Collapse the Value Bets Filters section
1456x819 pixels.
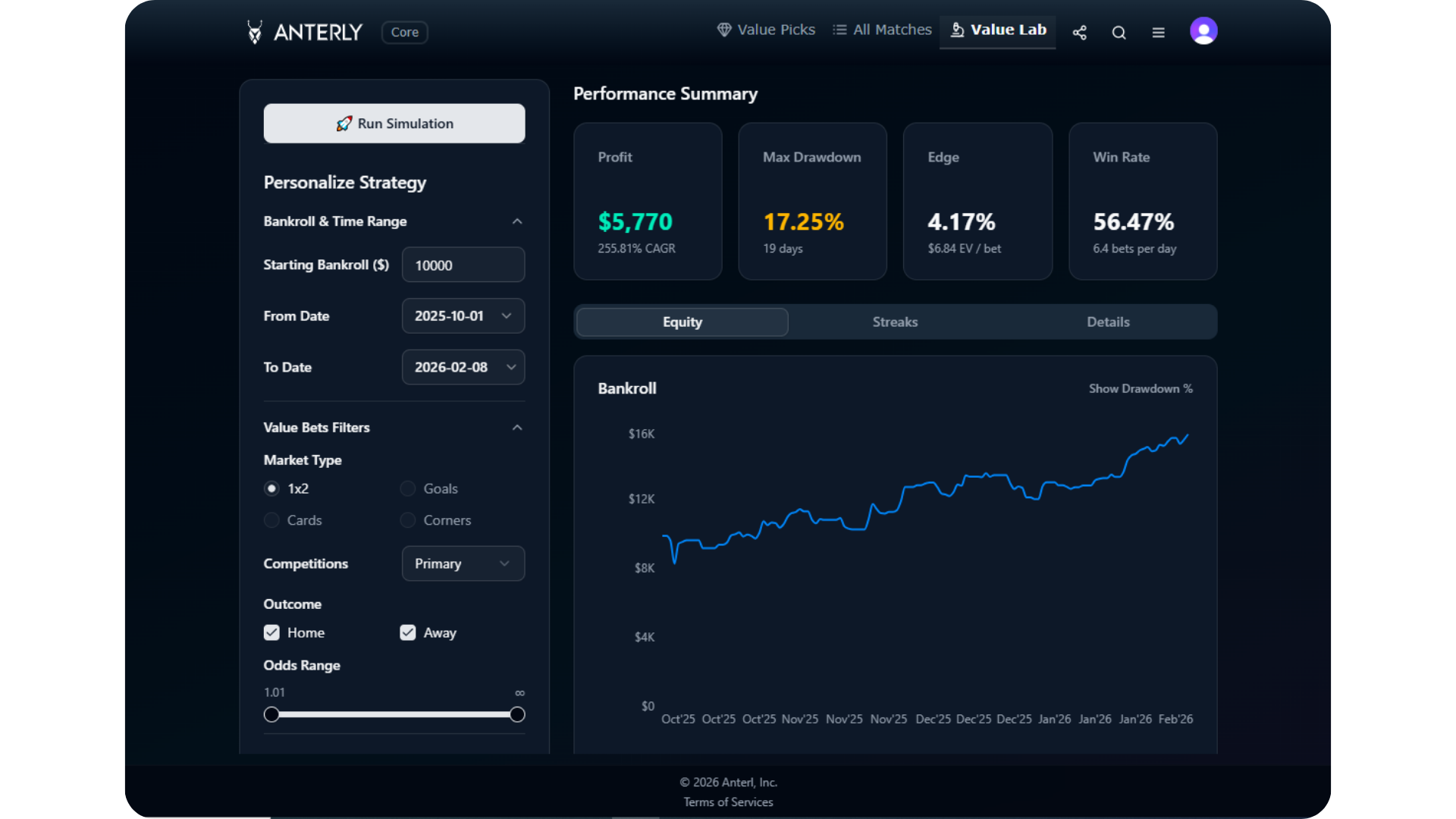point(516,427)
